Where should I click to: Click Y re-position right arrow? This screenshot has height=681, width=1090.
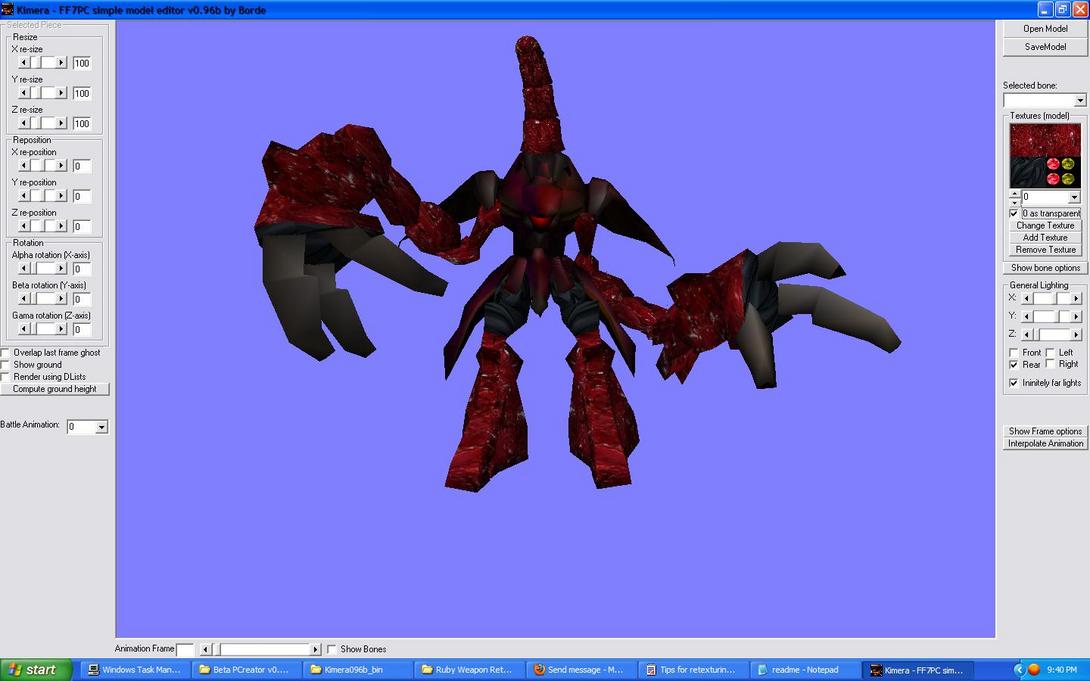61,196
